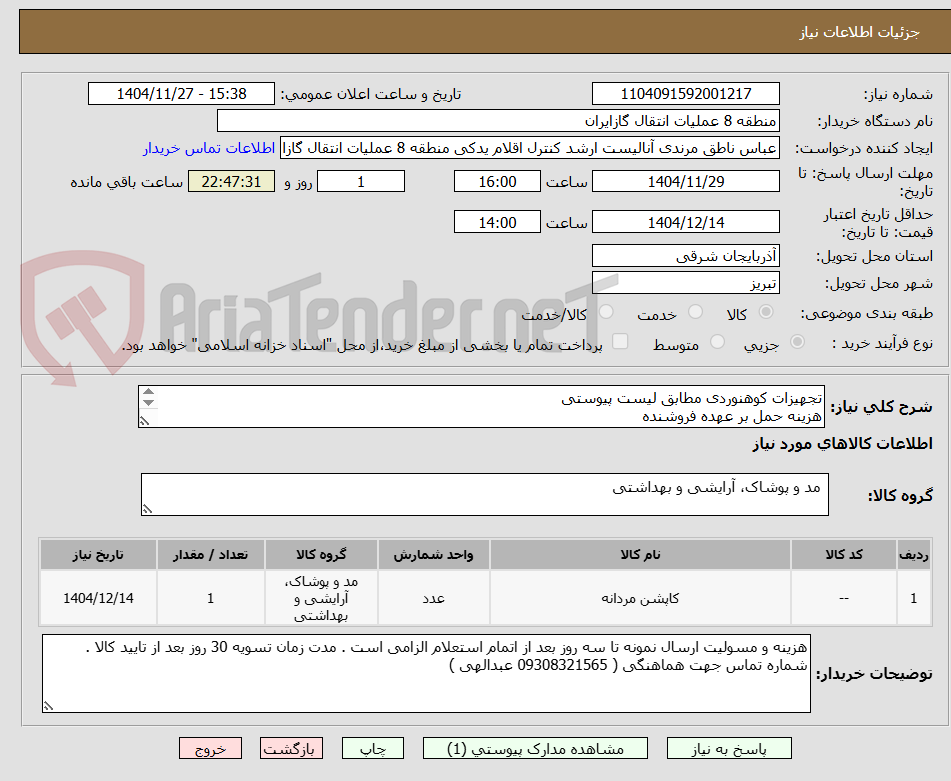Click the goods group text area
Viewport: 951px width, 781px height.
tap(485, 495)
